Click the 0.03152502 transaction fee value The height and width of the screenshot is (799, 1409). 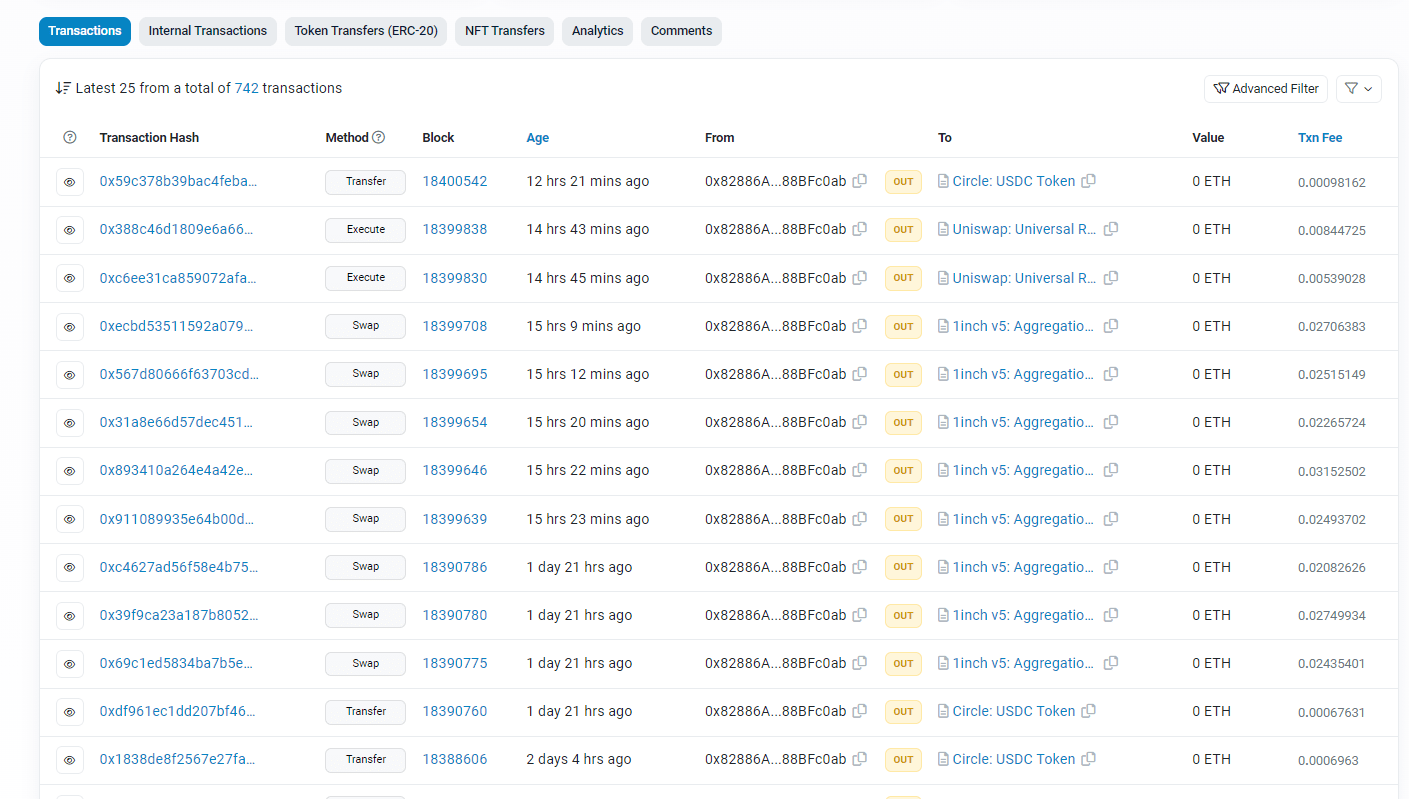pyautogui.click(x=1332, y=471)
